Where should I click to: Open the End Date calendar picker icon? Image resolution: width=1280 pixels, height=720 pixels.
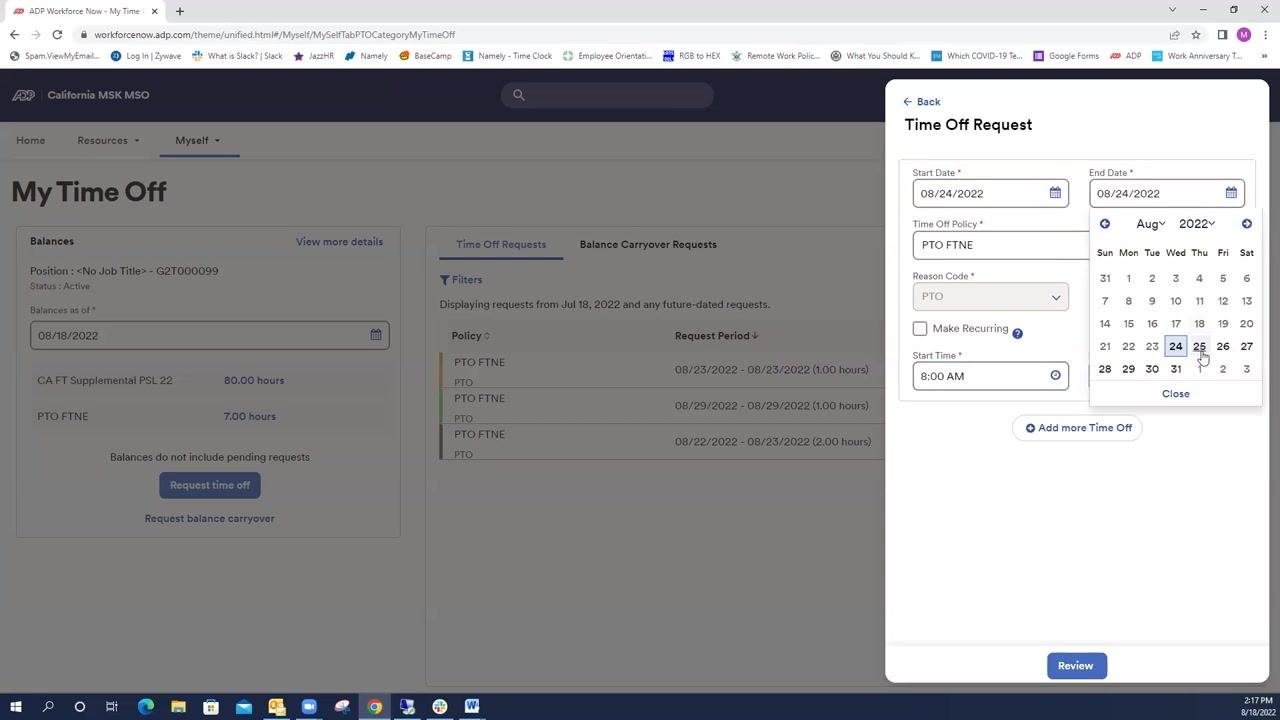point(1231,193)
